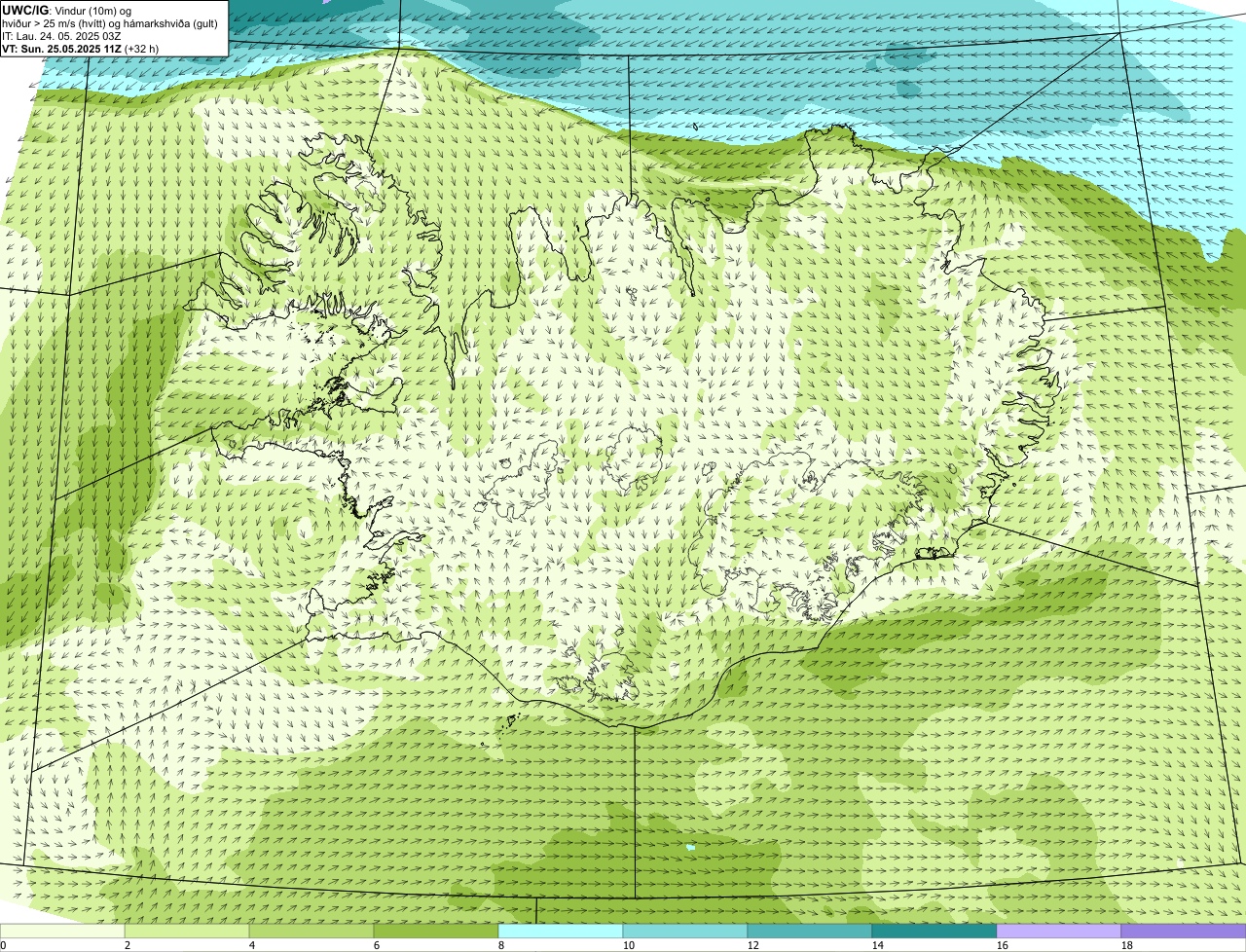The width and height of the screenshot is (1246, 952).
Task: Select the legend label "4"
Action: [x=252, y=945]
